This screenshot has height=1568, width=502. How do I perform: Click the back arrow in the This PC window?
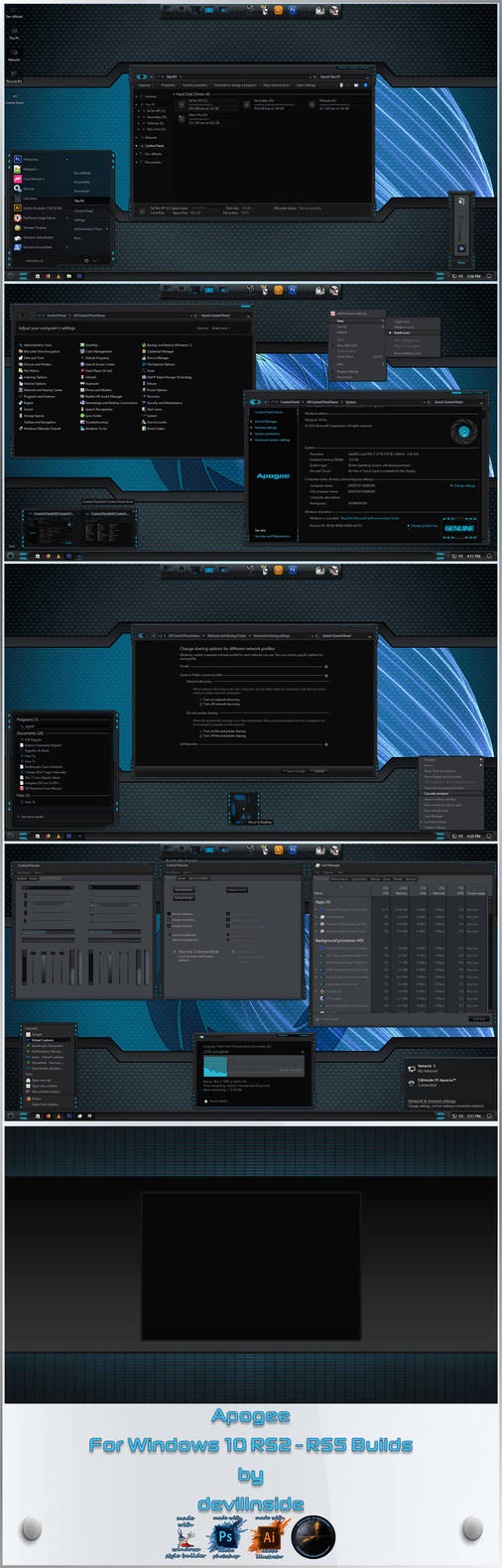coord(139,76)
